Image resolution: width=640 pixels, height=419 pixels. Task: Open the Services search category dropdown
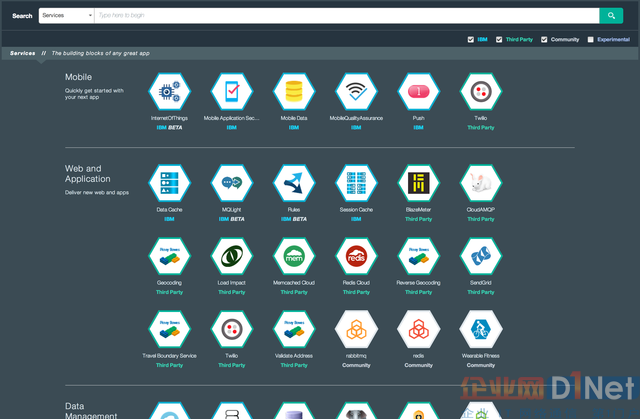67,16
